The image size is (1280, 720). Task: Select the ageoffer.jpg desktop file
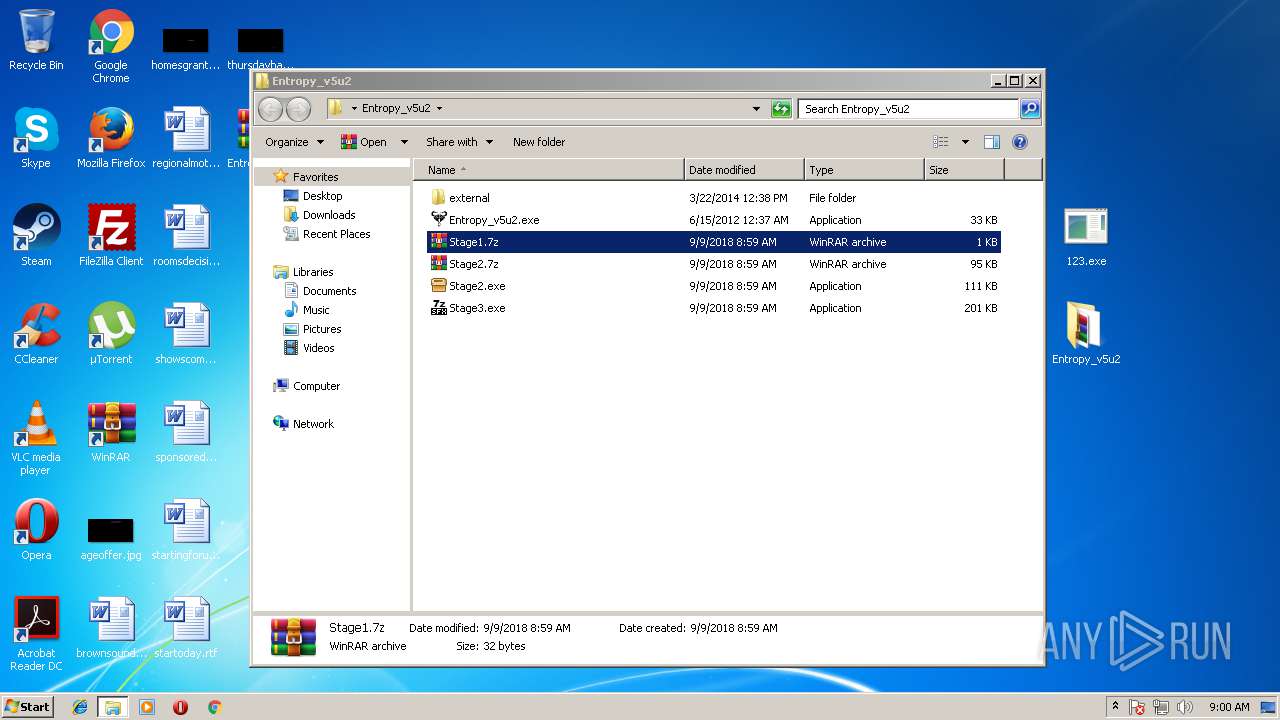click(111, 538)
